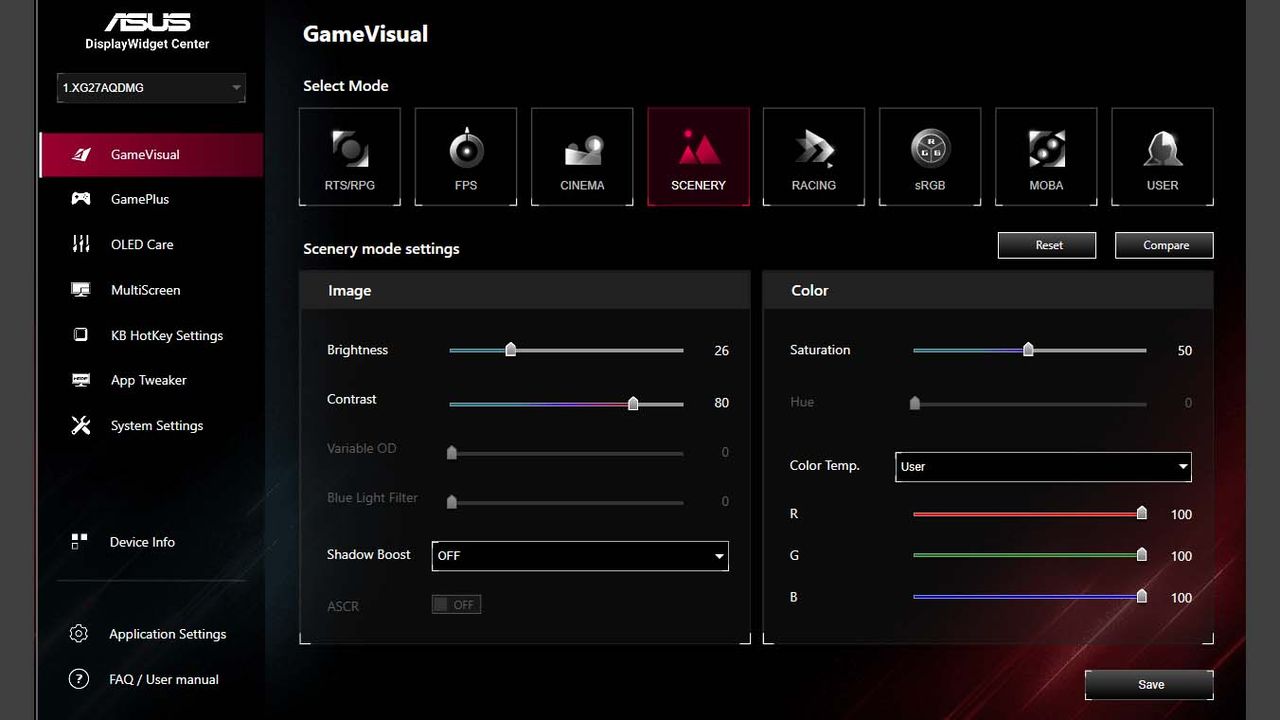Image resolution: width=1280 pixels, height=720 pixels.
Task: Click the Color panel header
Action: (988, 290)
